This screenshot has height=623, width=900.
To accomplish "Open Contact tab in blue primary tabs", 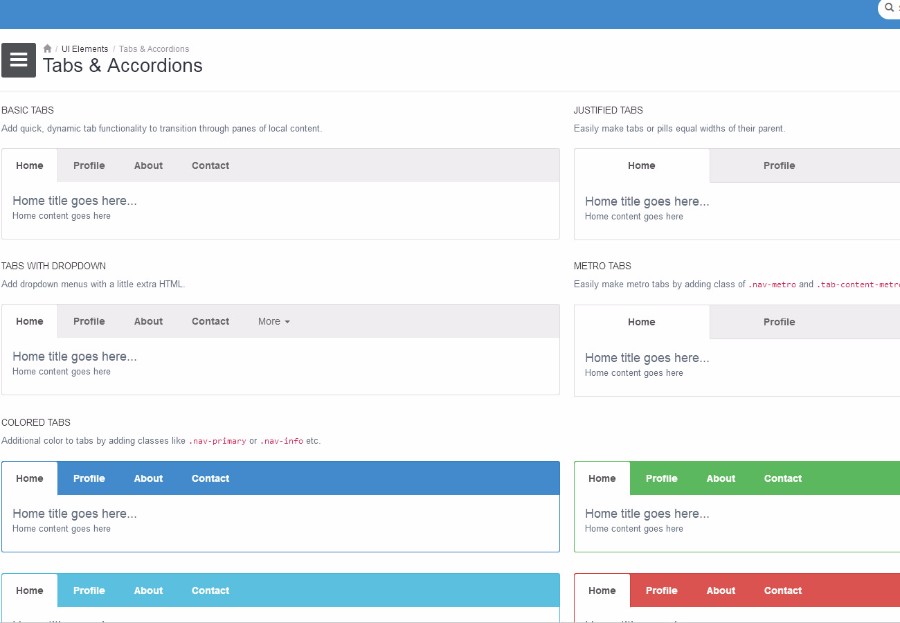I will coord(210,479).
